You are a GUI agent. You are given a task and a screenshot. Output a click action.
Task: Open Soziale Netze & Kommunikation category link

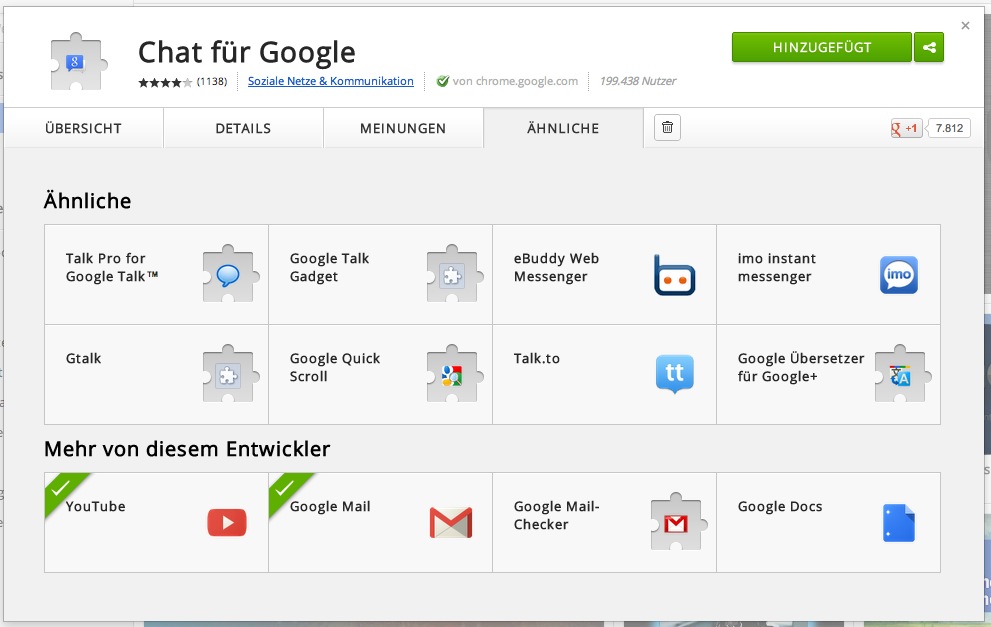pyautogui.click(x=331, y=81)
